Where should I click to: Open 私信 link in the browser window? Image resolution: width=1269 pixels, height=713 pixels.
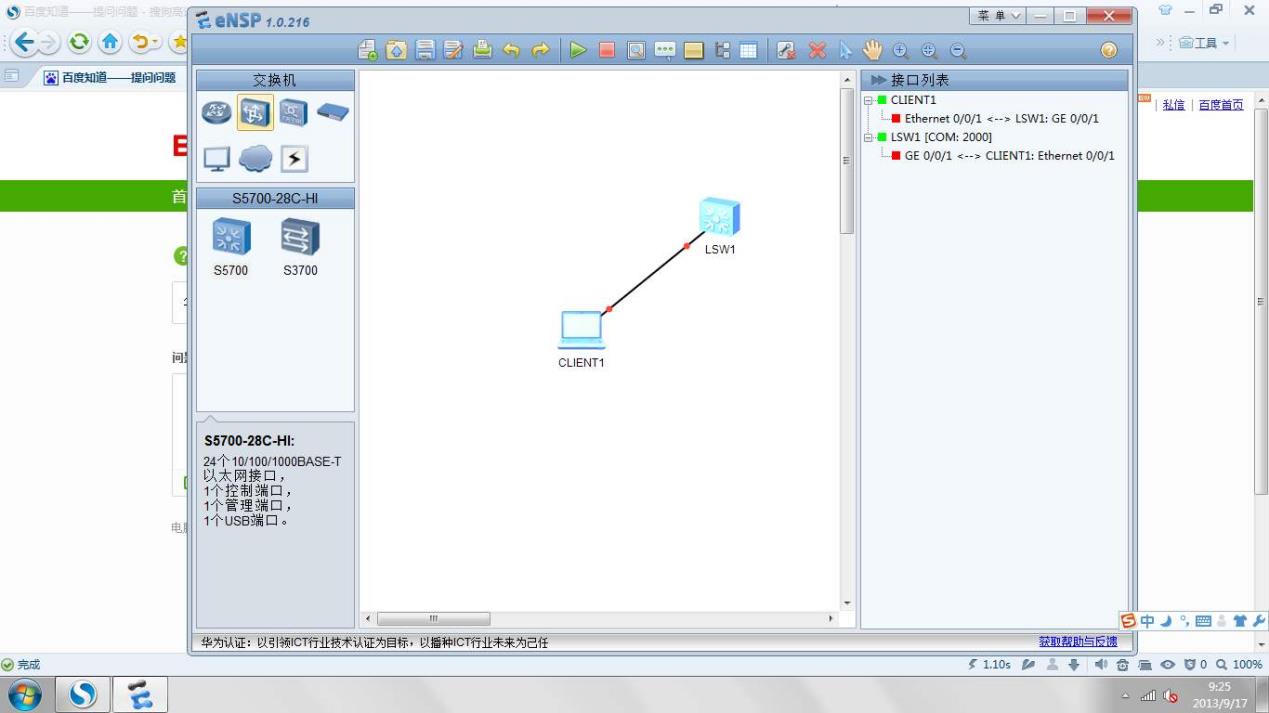click(1173, 105)
